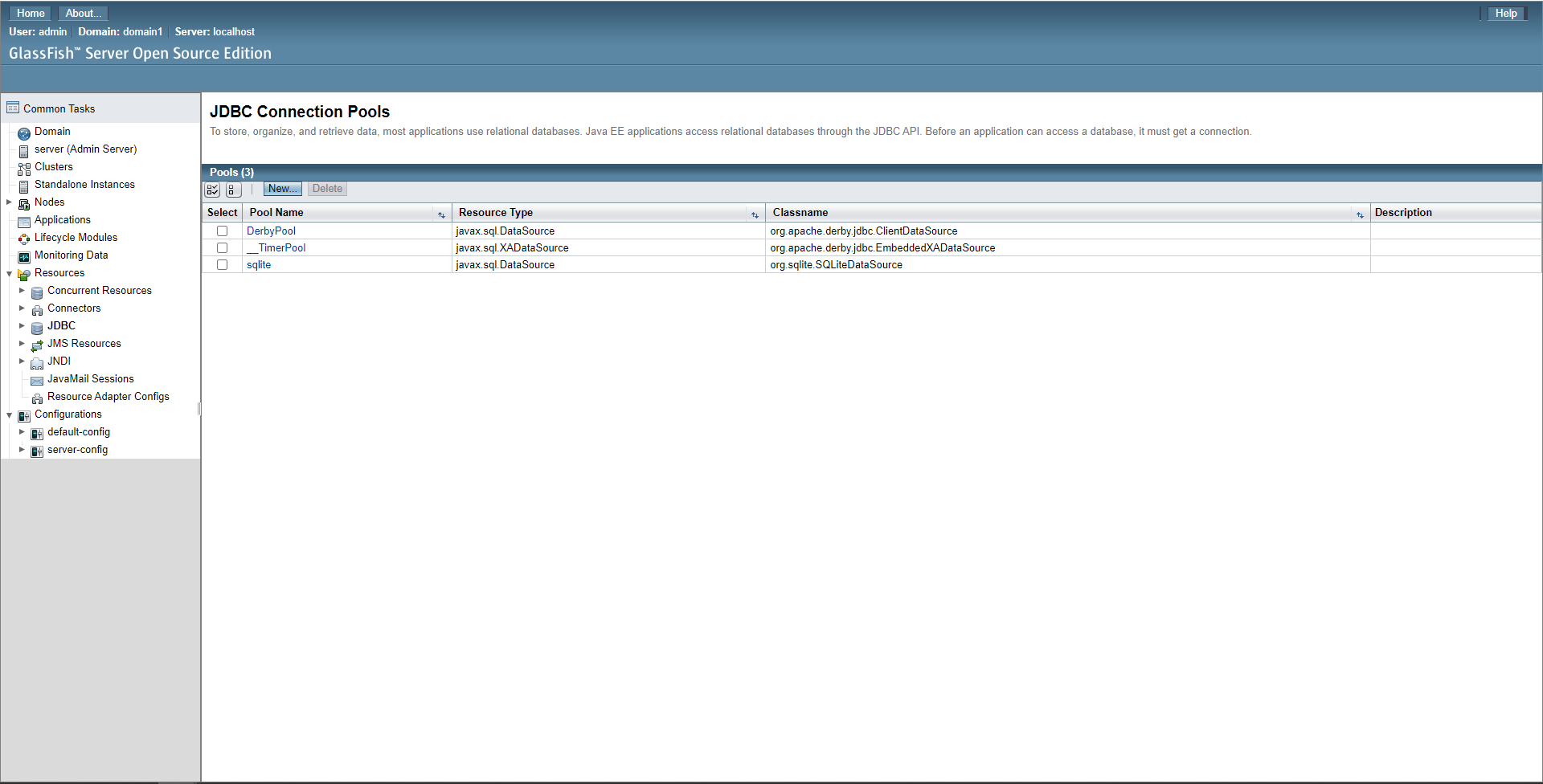Select the Domain globe icon
The height and width of the screenshot is (784, 1543).
pyautogui.click(x=23, y=132)
